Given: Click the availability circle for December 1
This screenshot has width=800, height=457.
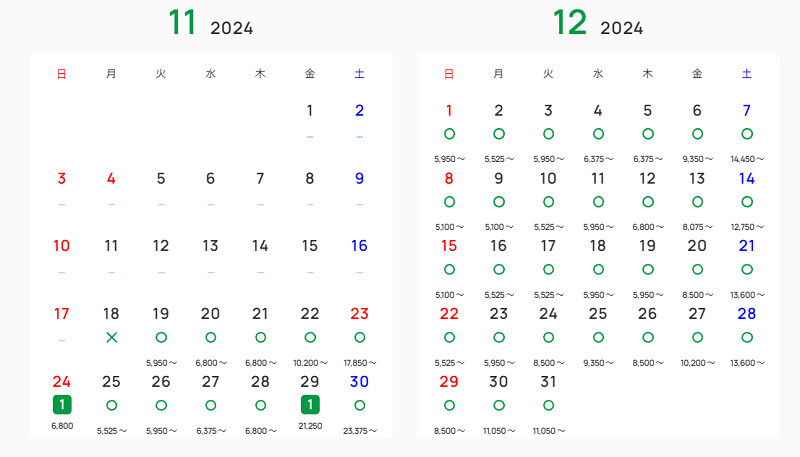Looking at the screenshot, I should [449, 133].
